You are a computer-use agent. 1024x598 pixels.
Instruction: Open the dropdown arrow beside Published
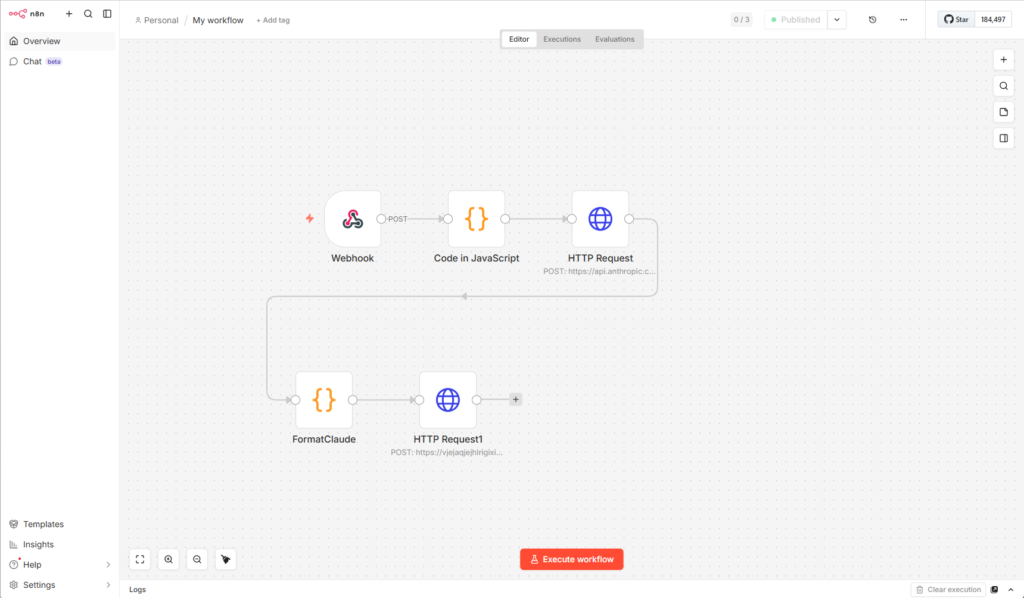(837, 19)
